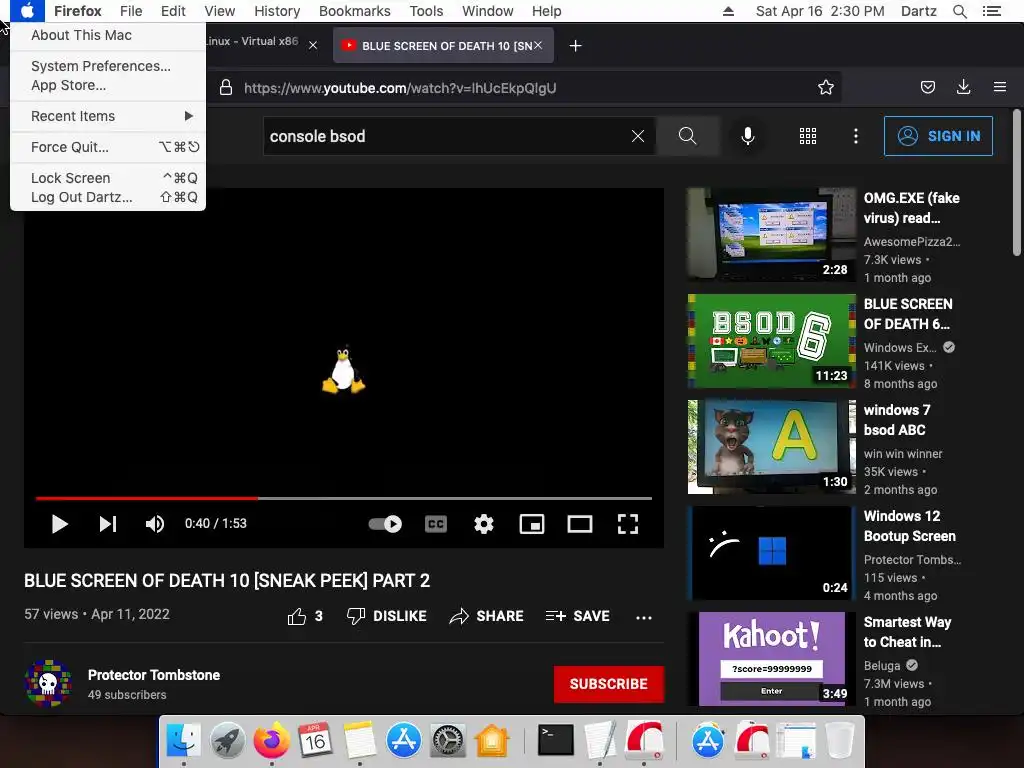Open the Apple menu icon
Image resolution: width=1024 pixels, height=768 pixels.
click(27, 11)
